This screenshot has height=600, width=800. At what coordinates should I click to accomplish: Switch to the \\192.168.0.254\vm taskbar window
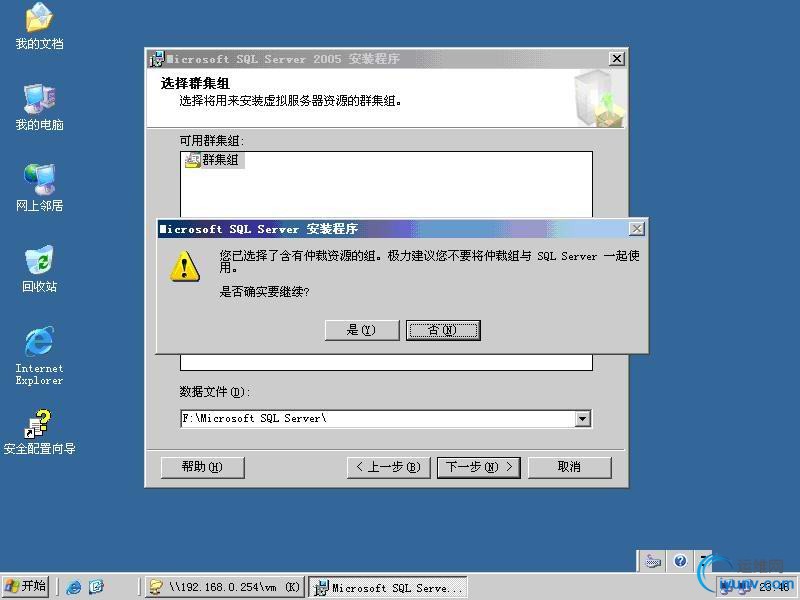(225, 587)
